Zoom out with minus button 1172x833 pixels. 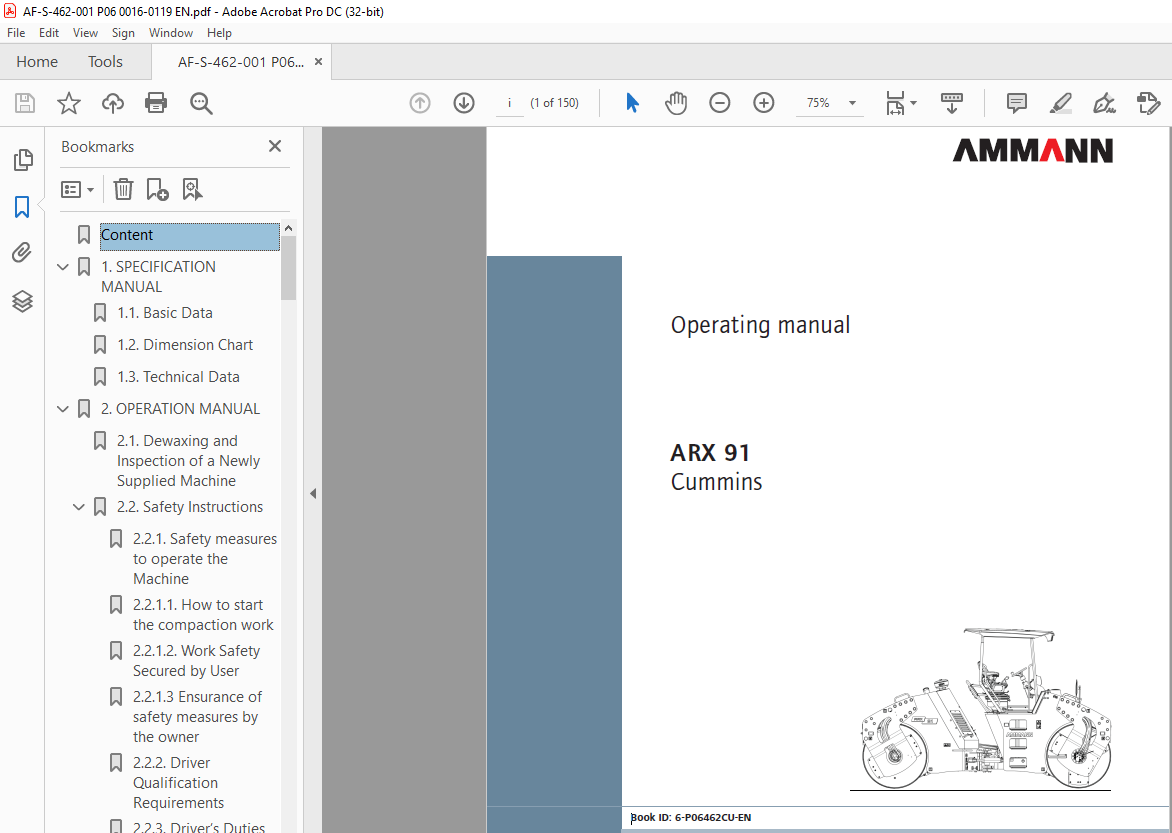click(x=720, y=103)
